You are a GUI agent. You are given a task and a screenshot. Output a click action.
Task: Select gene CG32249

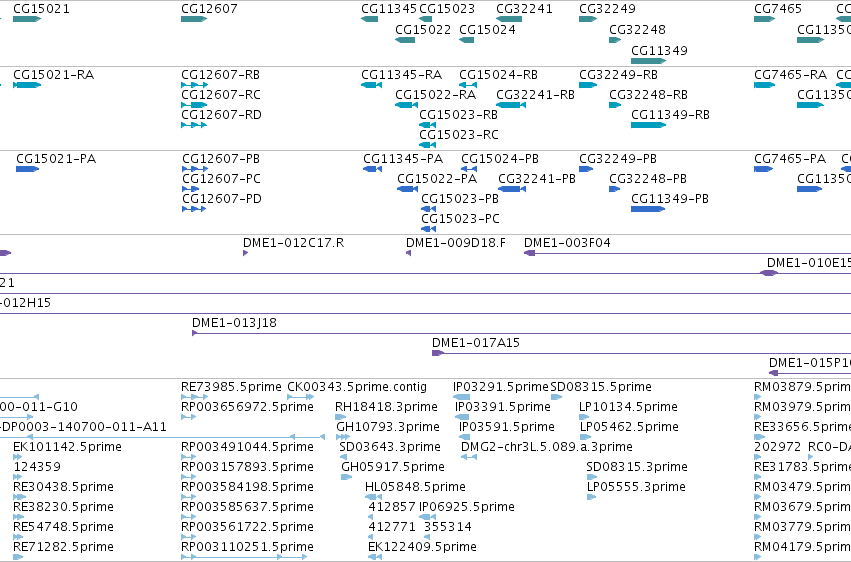point(588,19)
